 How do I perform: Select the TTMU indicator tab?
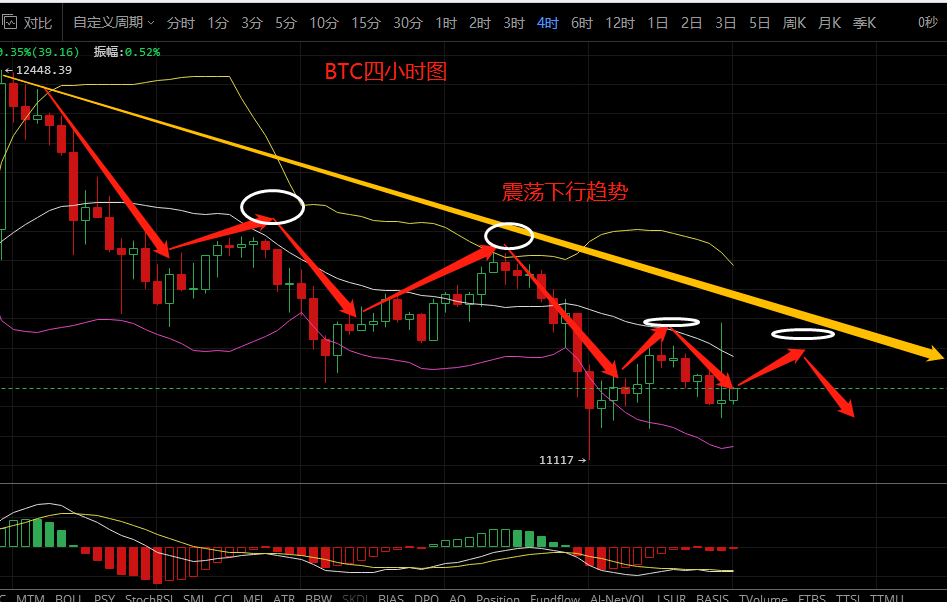pyautogui.click(x=887, y=598)
